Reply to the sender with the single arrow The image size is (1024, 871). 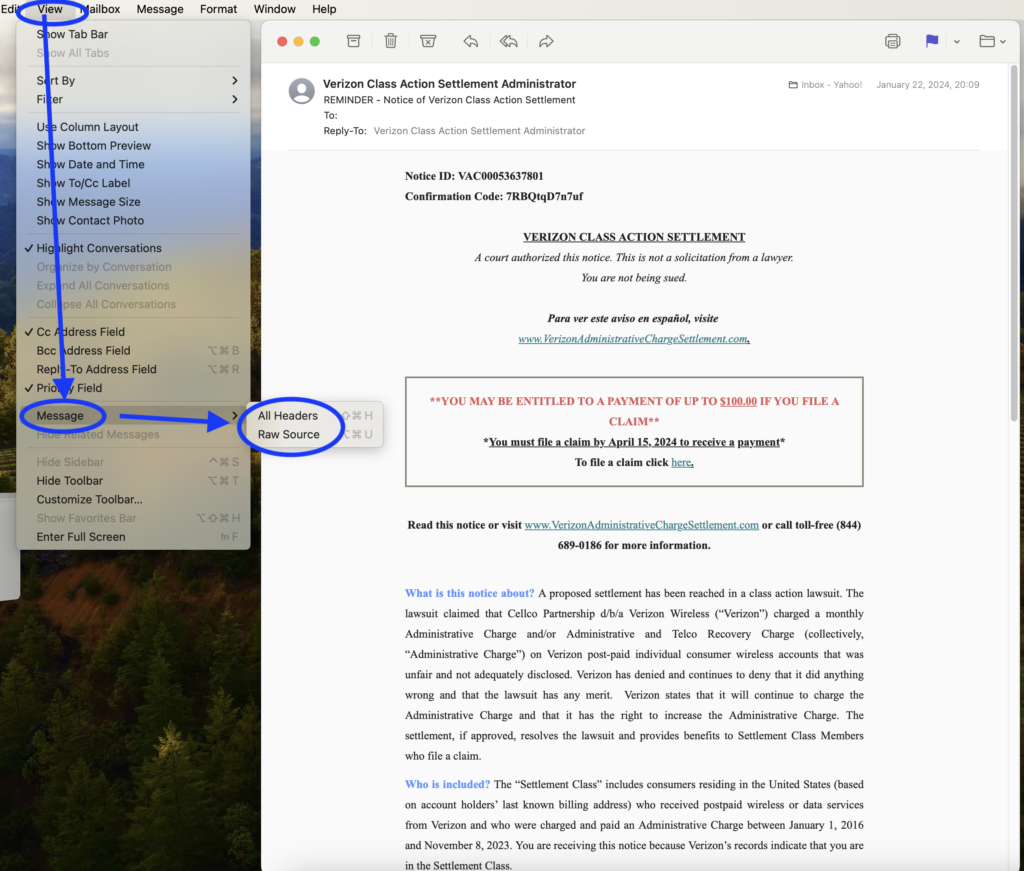[470, 41]
